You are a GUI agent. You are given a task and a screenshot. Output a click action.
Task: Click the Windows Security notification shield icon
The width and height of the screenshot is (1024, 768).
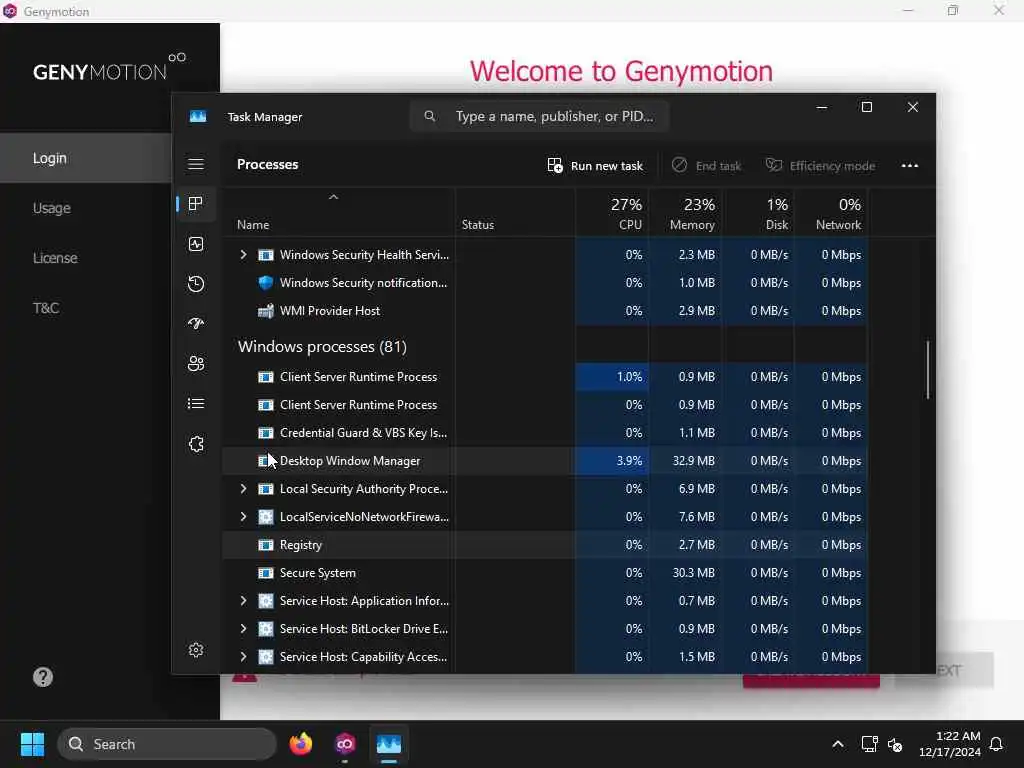pos(266,283)
